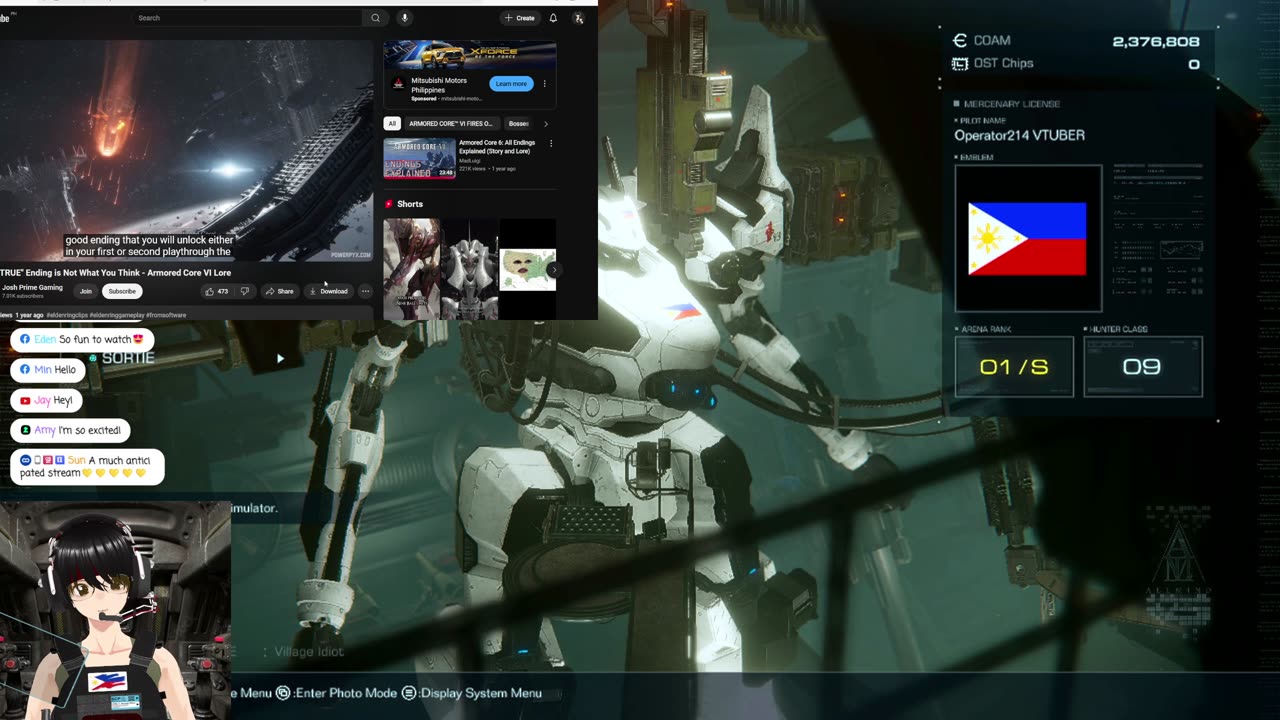
Task: Click the Mitsubishi Motors ad logo
Action: point(398,84)
